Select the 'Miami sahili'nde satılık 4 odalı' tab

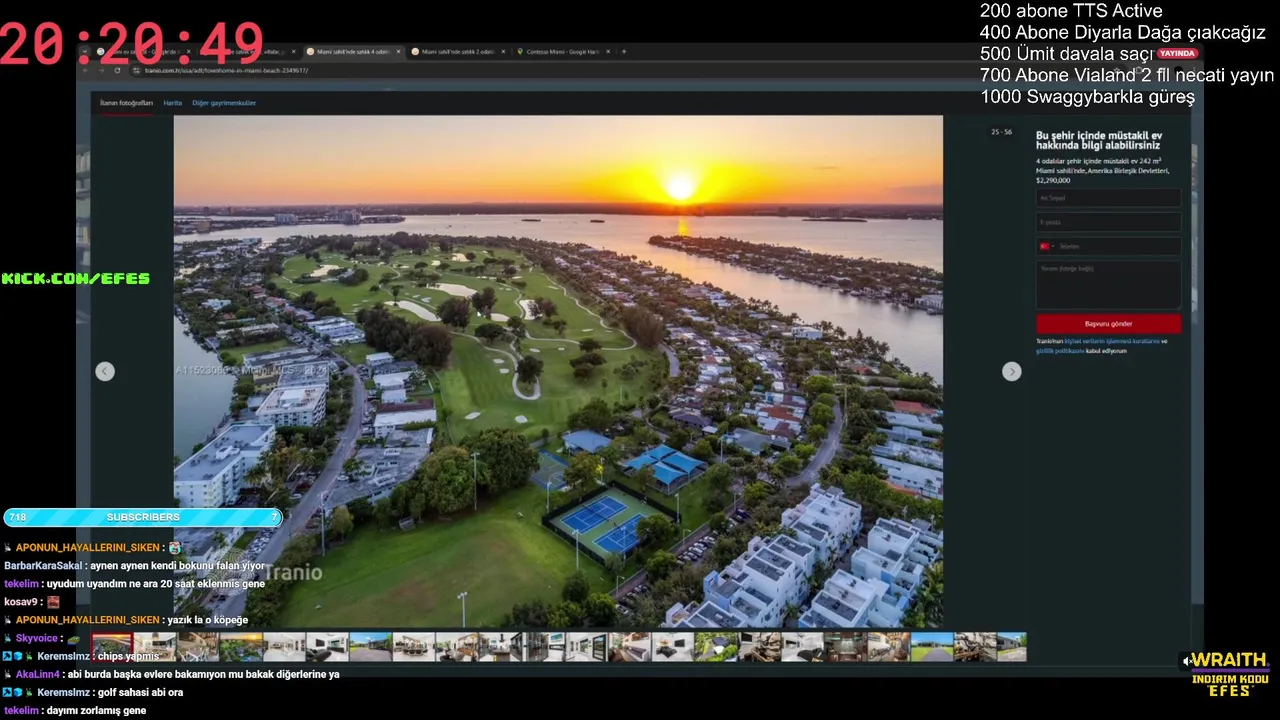[353, 51]
